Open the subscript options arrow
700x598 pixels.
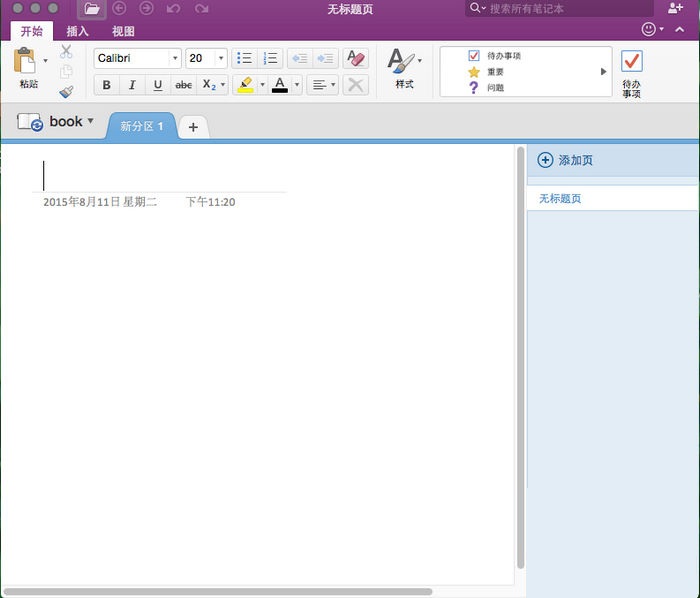223,85
